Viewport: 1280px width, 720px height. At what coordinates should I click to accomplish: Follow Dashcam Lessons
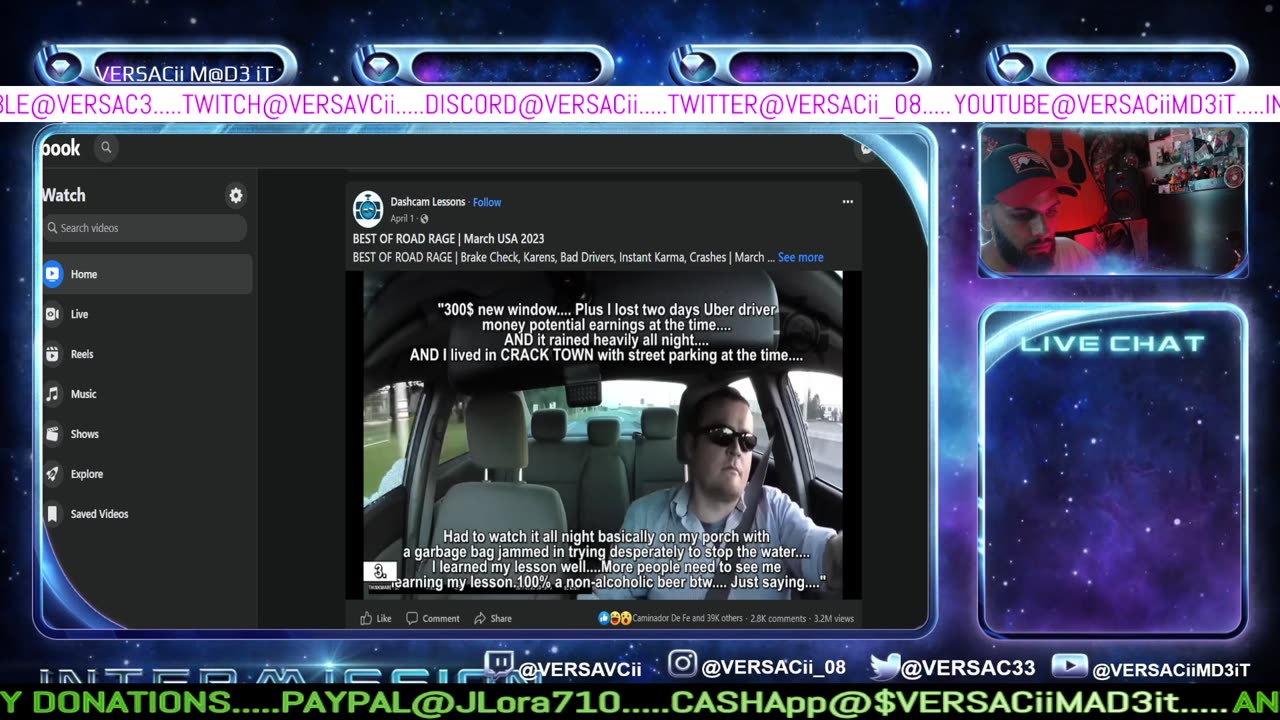(x=487, y=202)
